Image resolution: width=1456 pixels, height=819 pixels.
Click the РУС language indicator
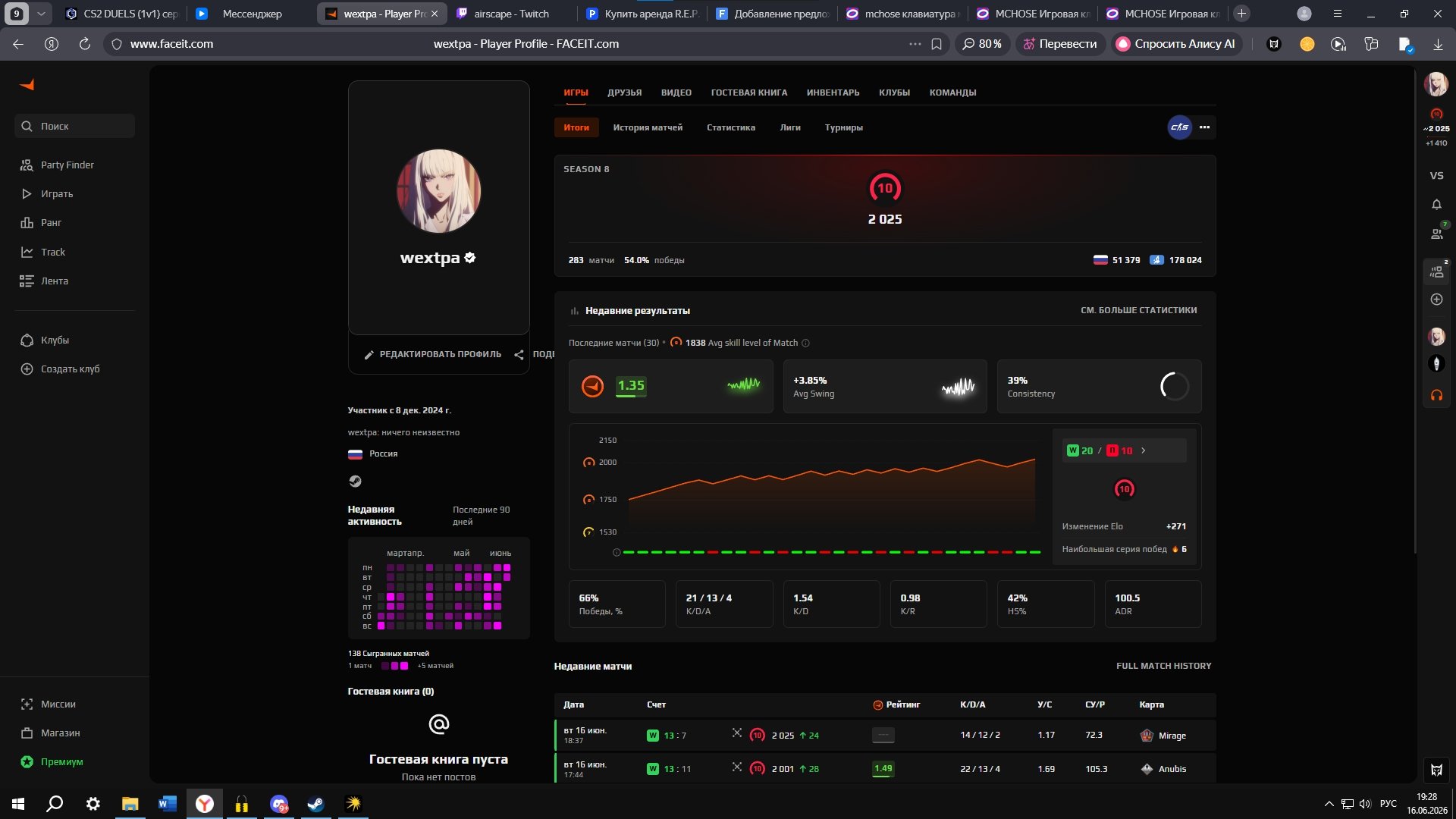1388,804
